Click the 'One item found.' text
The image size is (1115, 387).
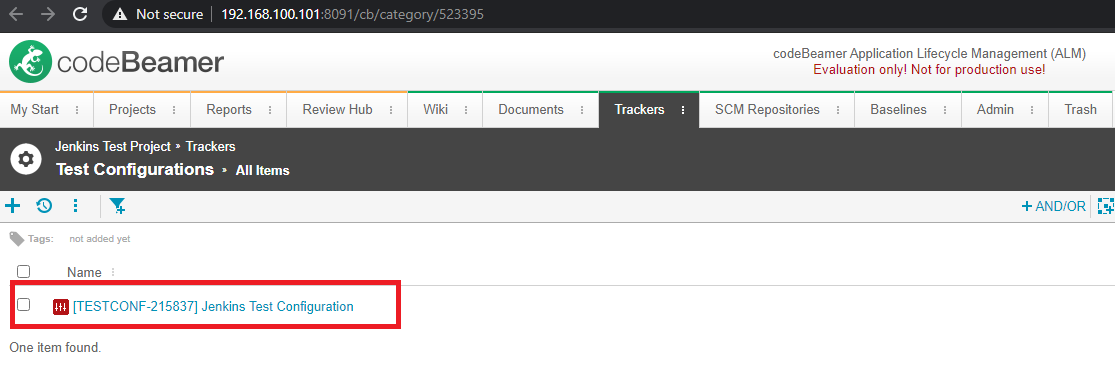coord(55,349)
